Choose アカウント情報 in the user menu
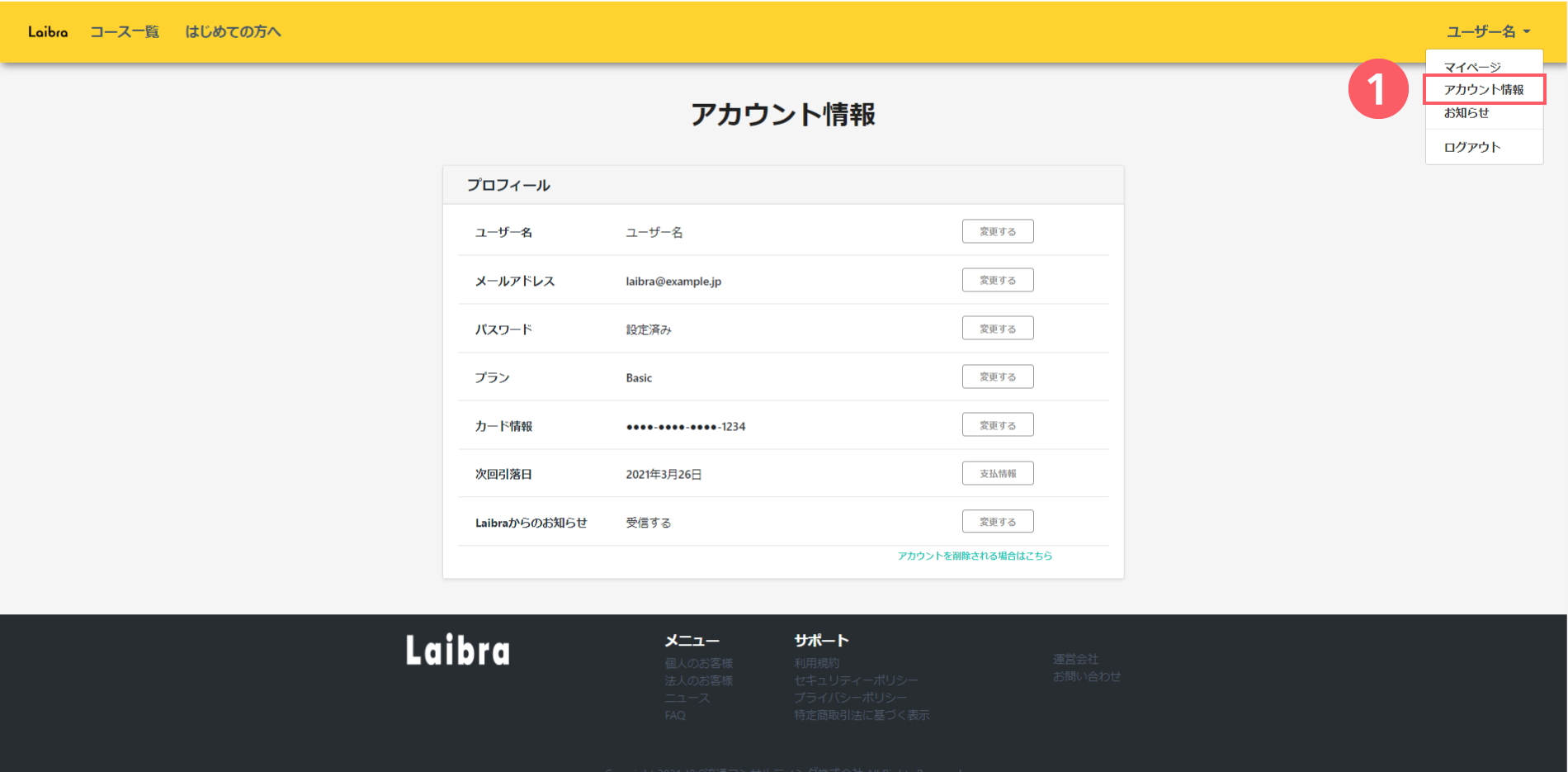Image resolution: width=1568 pixels, height=772 pixels. [x=1483, y=89]
